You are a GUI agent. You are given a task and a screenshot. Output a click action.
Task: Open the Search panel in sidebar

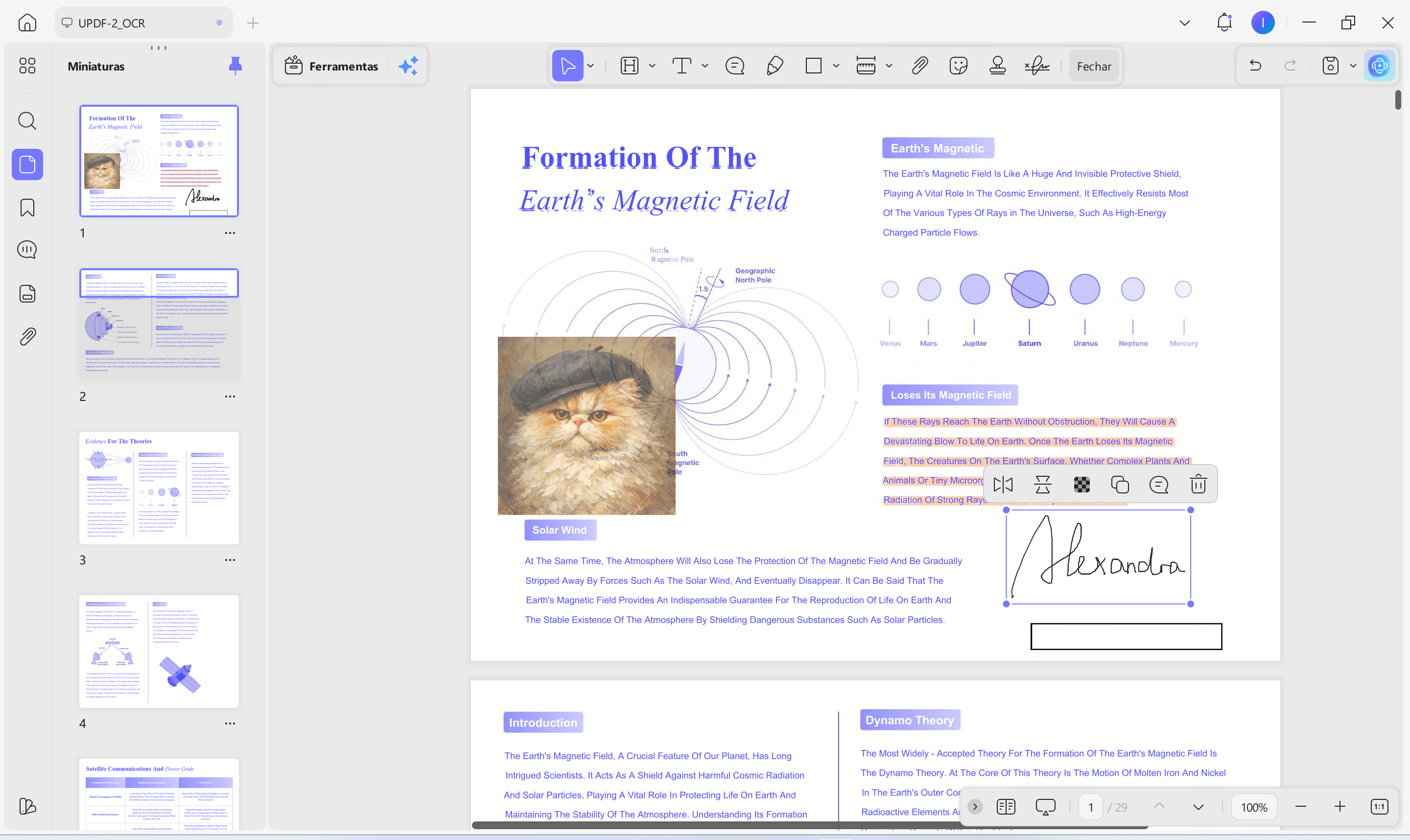point(27,120)
